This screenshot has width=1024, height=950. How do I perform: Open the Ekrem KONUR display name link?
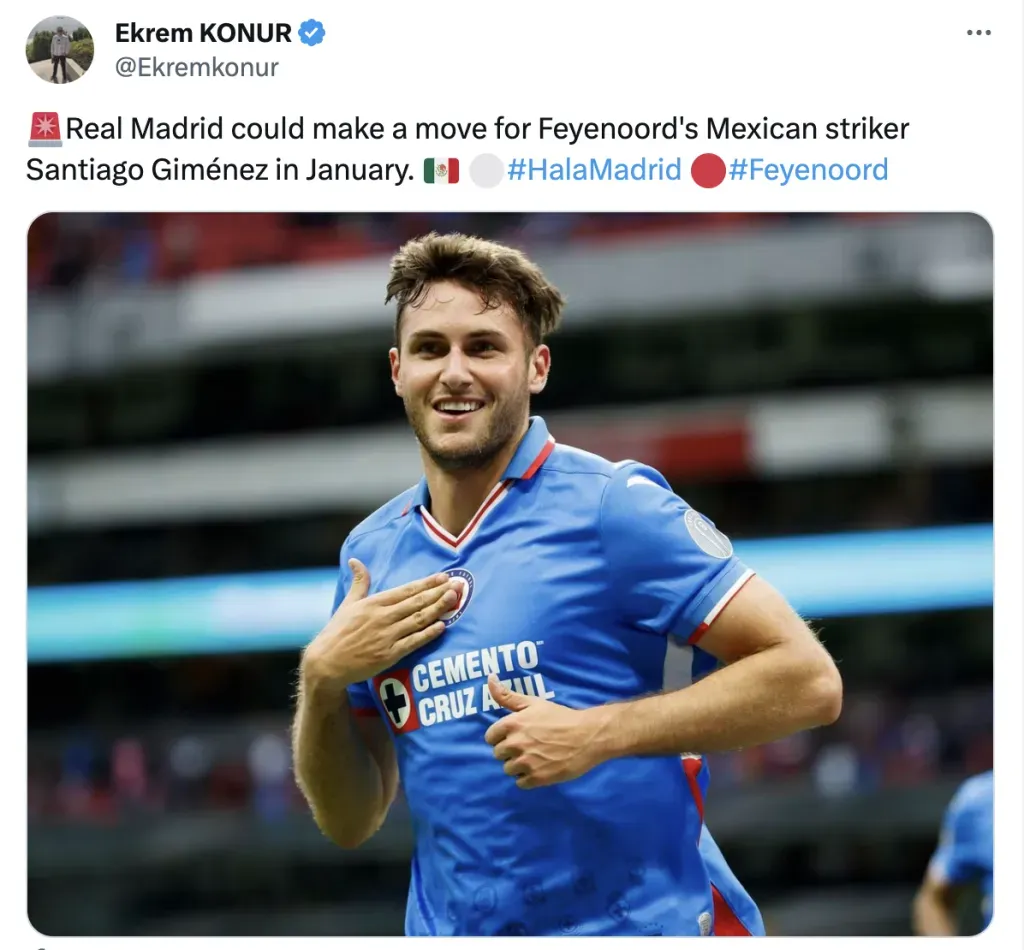[x=203, y=33]
